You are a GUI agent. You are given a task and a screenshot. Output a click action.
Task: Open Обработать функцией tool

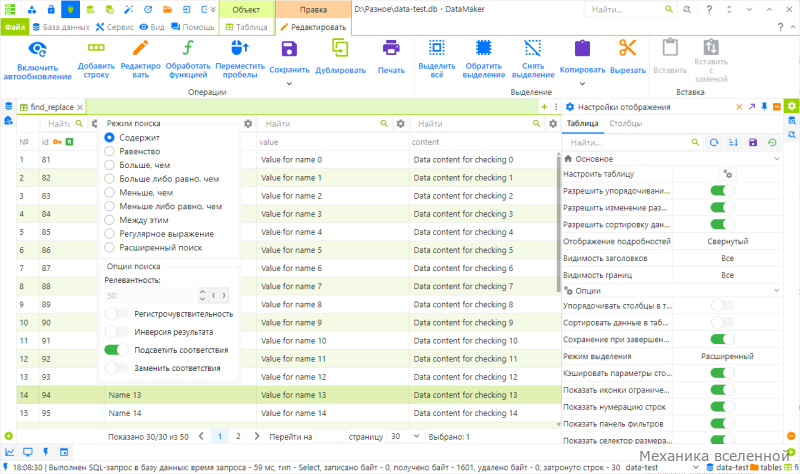click(x=188, y=48)
